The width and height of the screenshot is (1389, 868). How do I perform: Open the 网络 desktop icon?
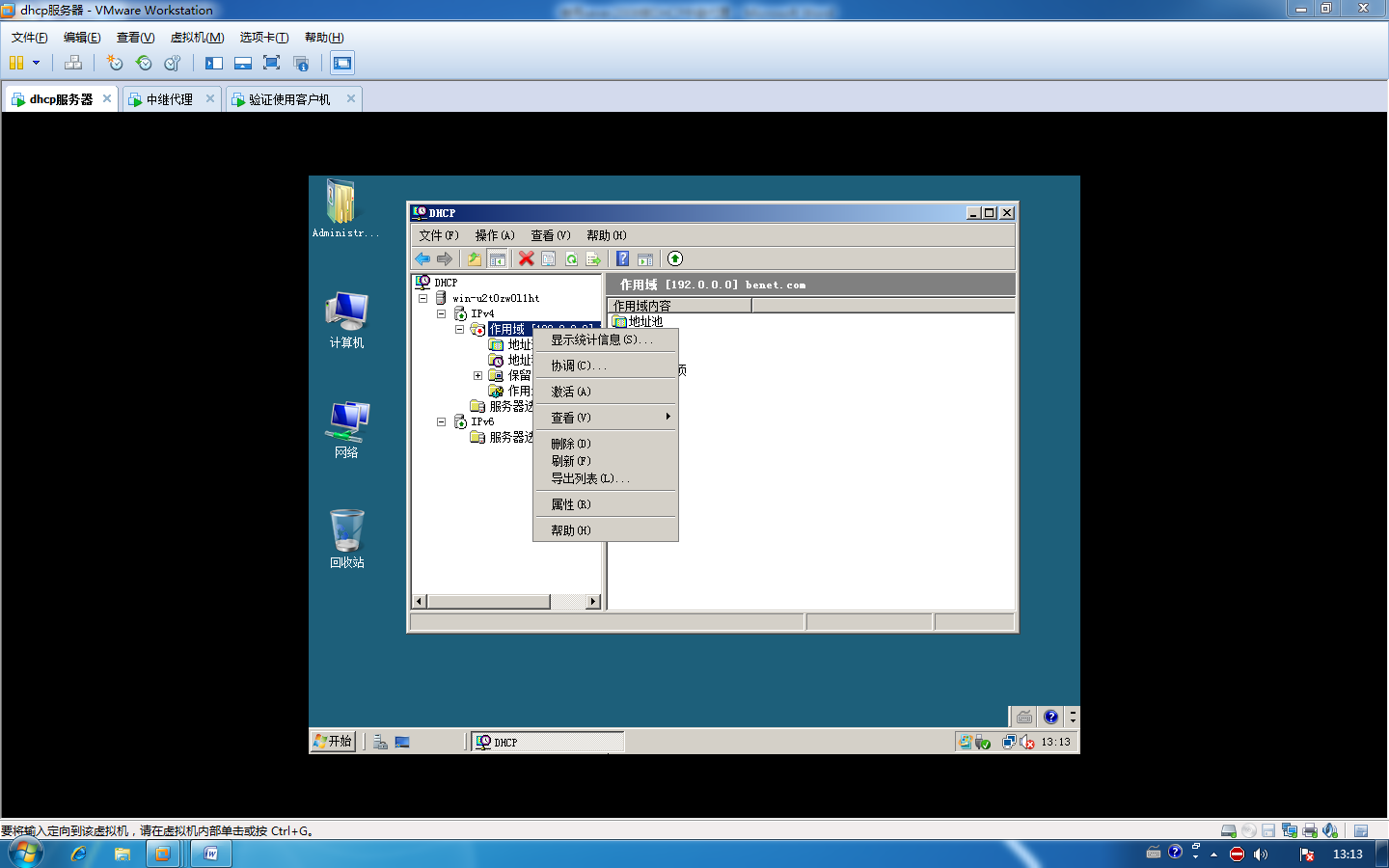(x=347, y=430)
